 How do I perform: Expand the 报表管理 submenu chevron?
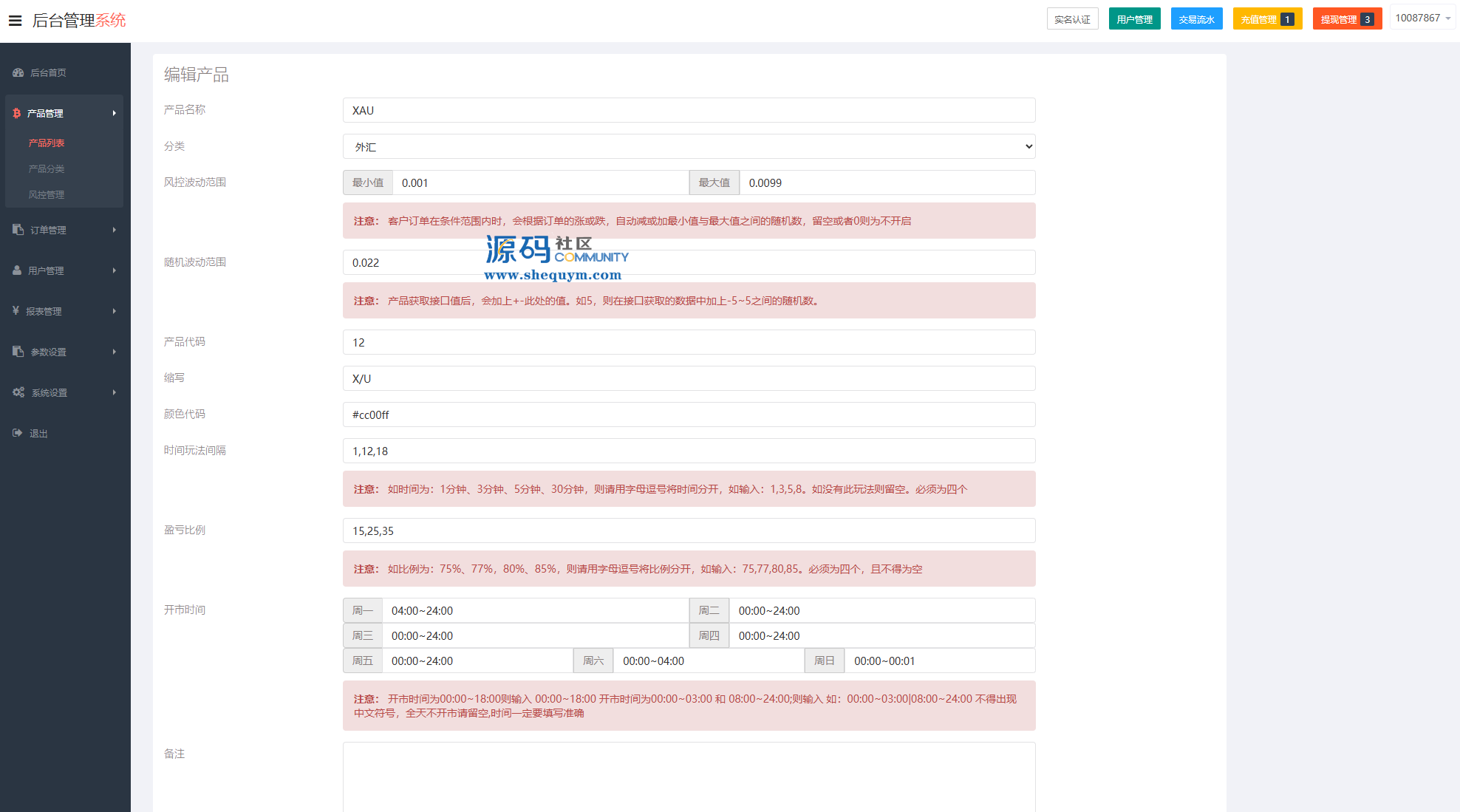pos(115,311)
